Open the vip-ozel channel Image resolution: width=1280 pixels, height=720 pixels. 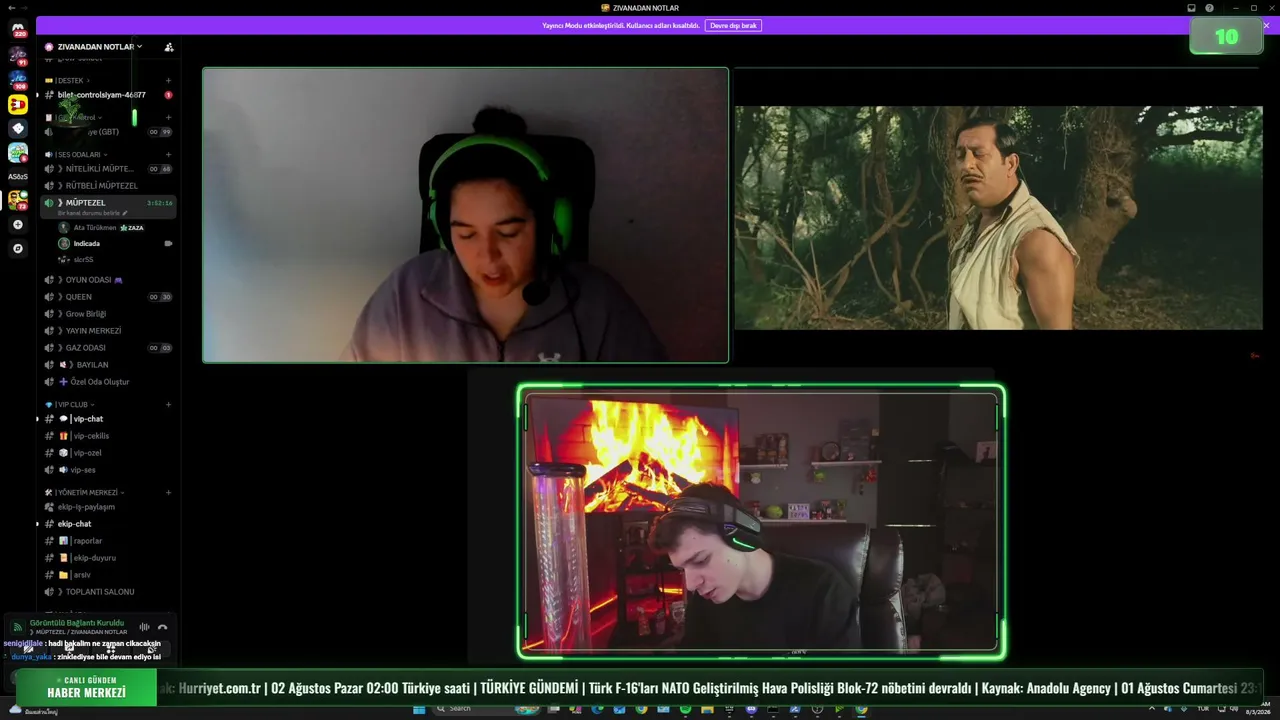108,453
